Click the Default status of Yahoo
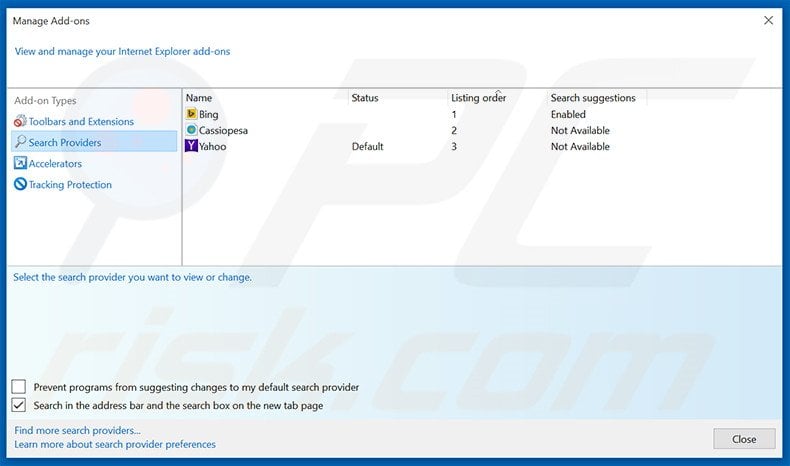The width and height of the screenshot is (790, 466). (x=367, y=147)
